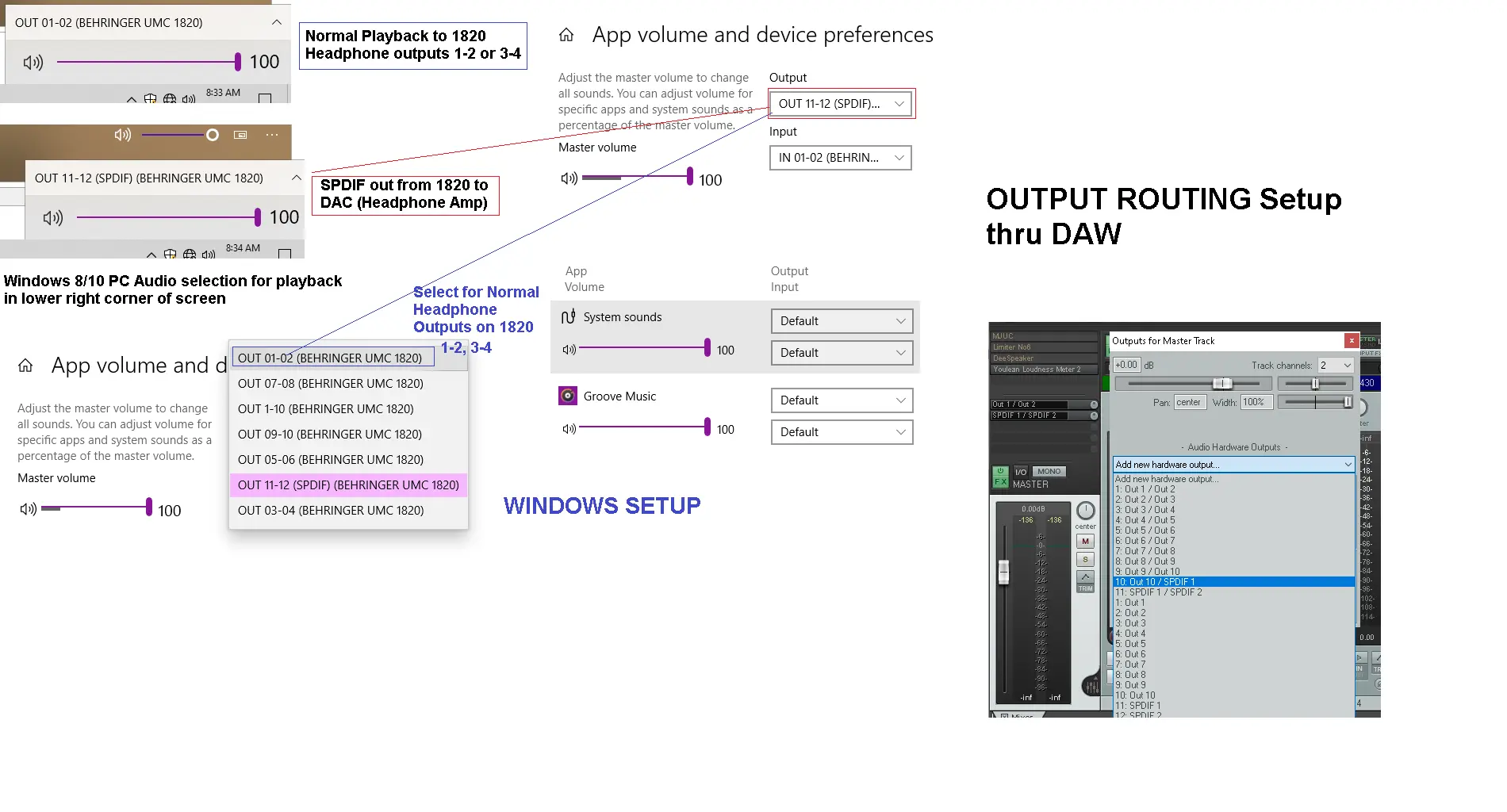Close the Outputs for Master Track dialog
Screen dimensions: 1507x812
tap(1351, 340)
